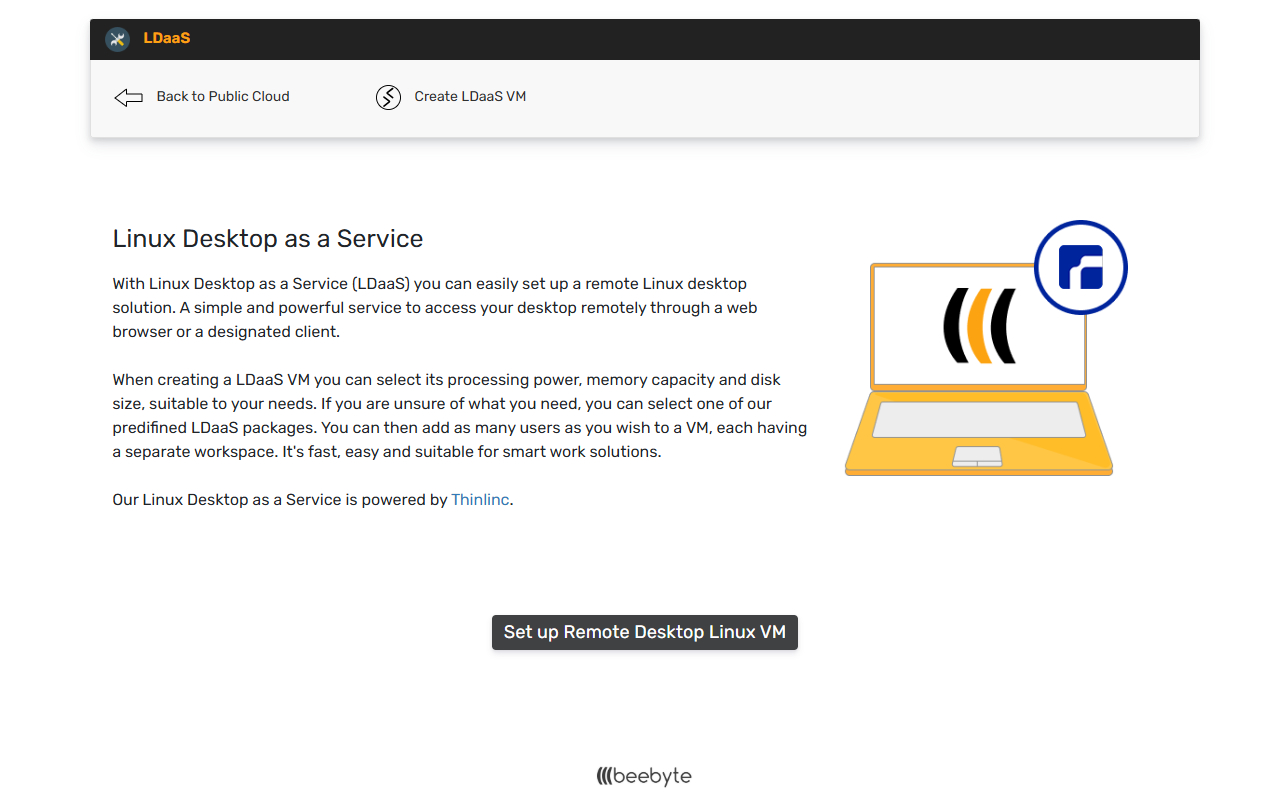The image size is (1280, 803).
Task: Click the beebyte logo on laptop screen
Action: pos(979,326)
